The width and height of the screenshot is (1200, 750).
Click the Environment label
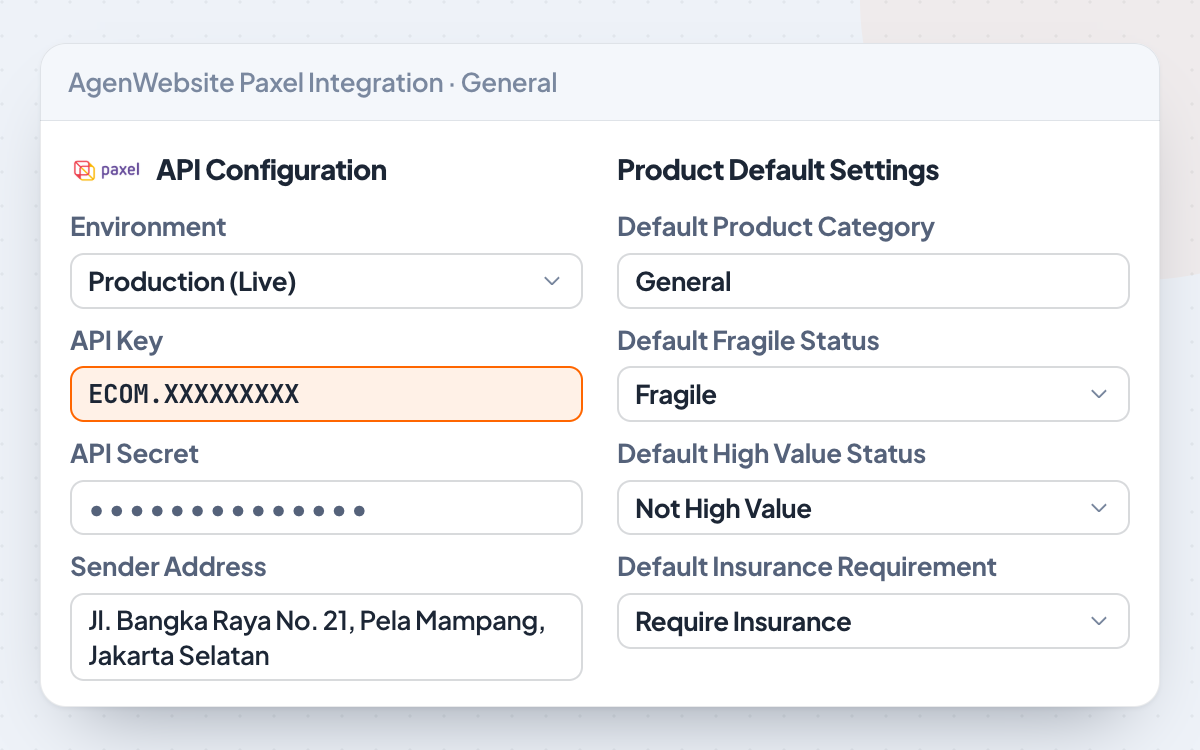coord(148,227)
